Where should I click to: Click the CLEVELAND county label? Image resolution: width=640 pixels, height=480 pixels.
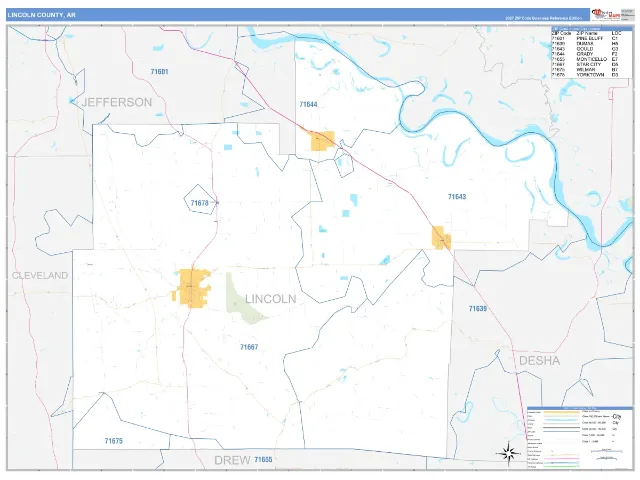pyautogui.click(x=40, y=276)
